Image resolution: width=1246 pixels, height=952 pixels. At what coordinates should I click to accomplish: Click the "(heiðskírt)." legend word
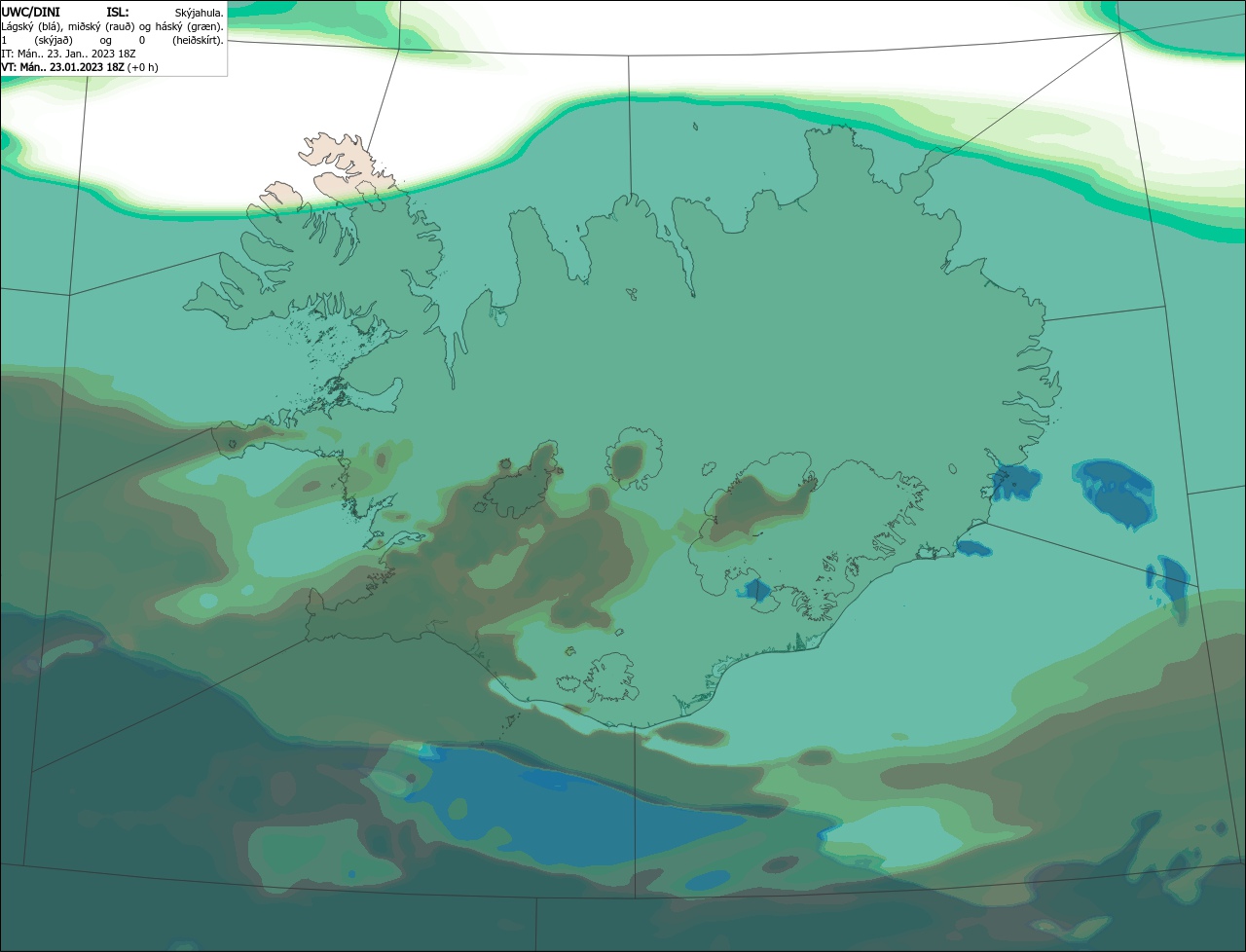pos(198,41)
